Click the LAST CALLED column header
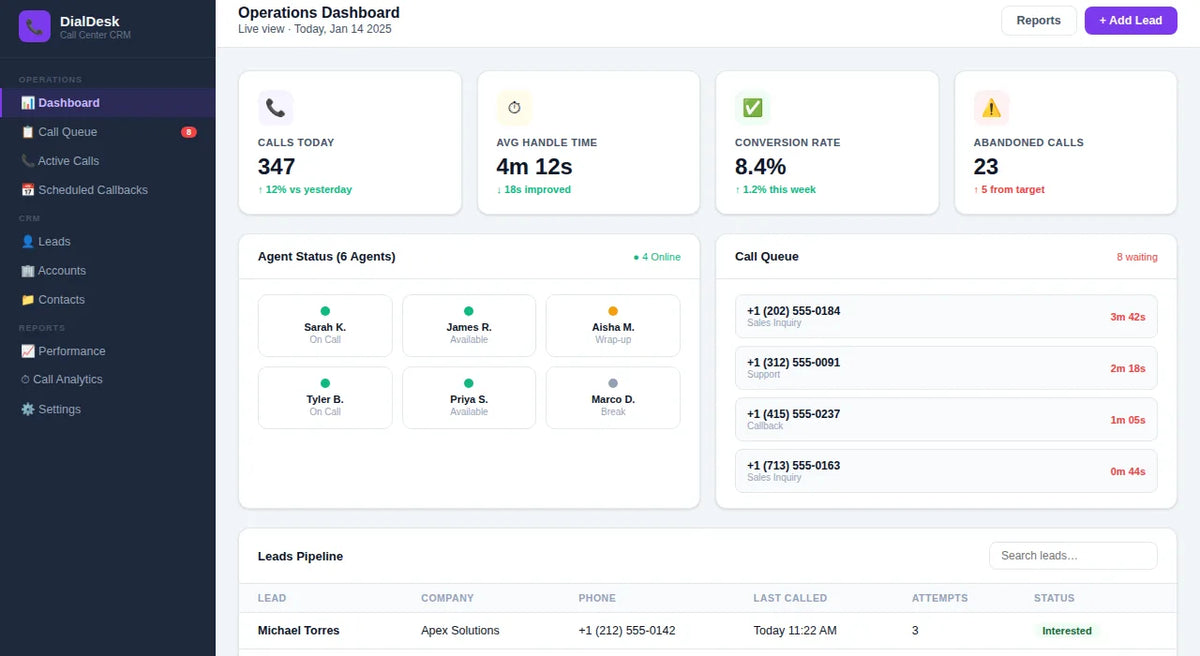Screen dimensions: 1200x656 point(790,598)
